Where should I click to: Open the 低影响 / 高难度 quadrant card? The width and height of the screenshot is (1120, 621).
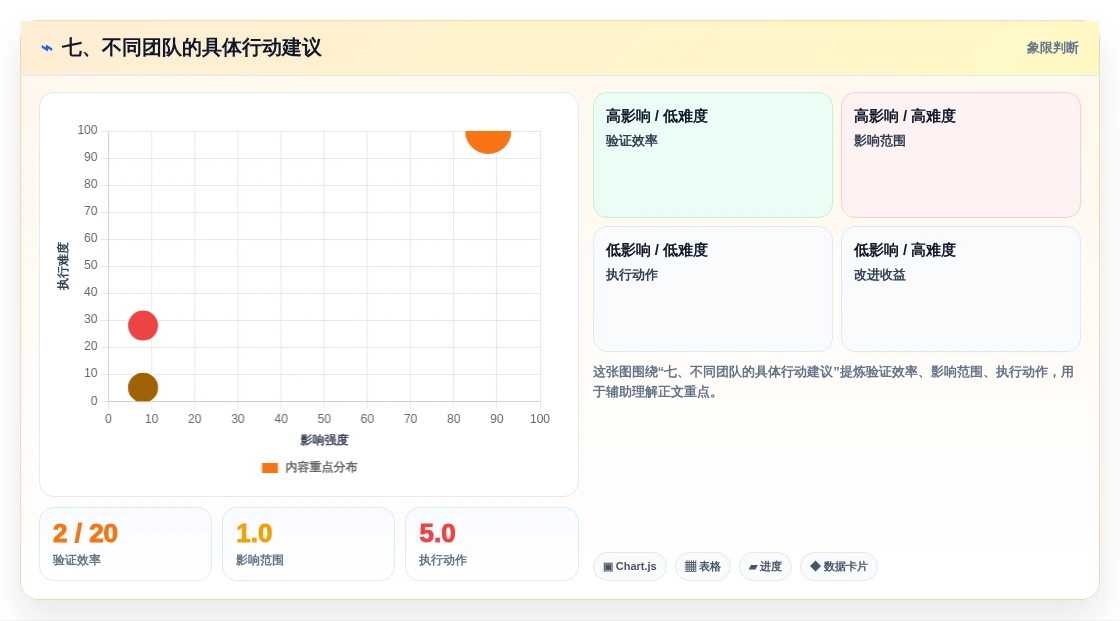click(961, 289)
